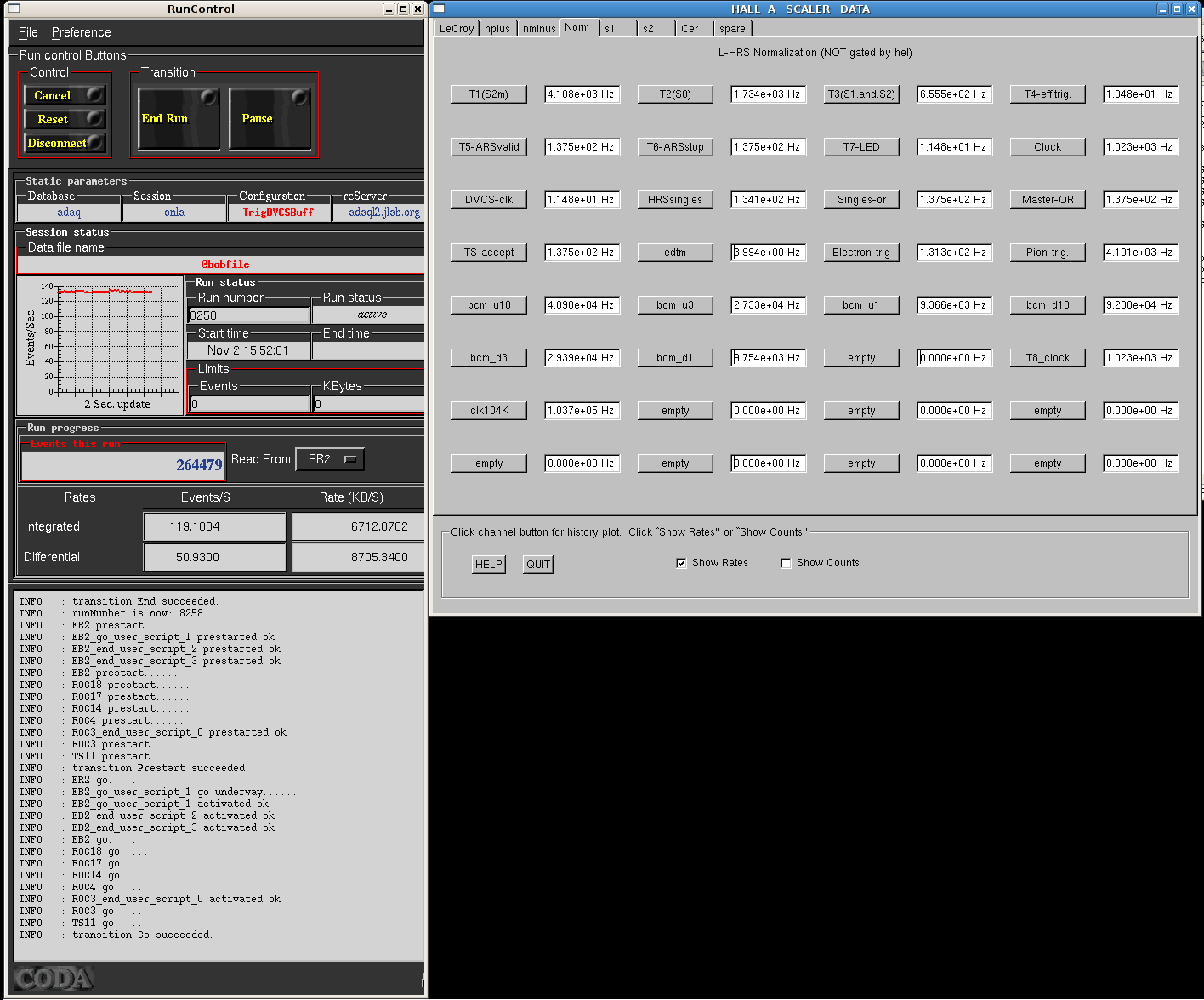Click the Events/Sec rate graph
This screenshot has width=1204, height=1000.
pos(100,345)
